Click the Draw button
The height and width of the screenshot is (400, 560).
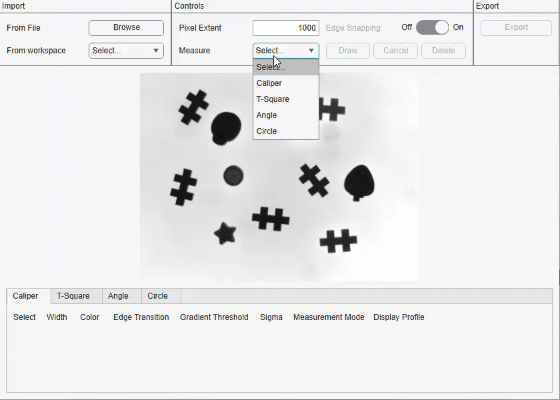[348, 51]
